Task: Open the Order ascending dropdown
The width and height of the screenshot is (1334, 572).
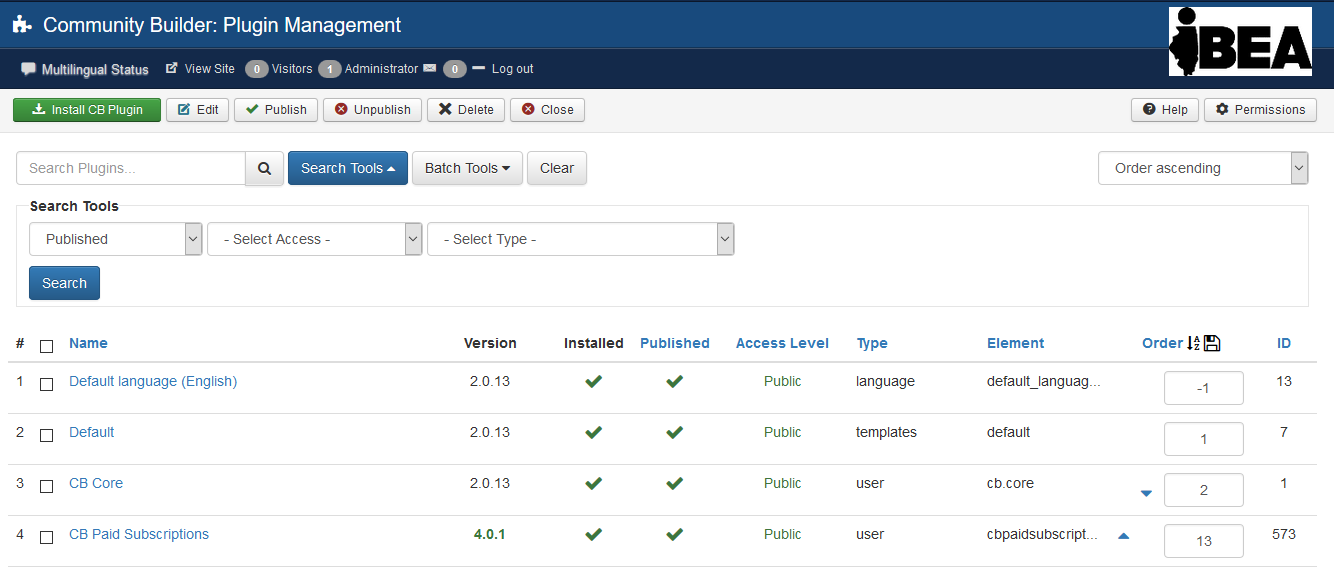Action: 1203,168
